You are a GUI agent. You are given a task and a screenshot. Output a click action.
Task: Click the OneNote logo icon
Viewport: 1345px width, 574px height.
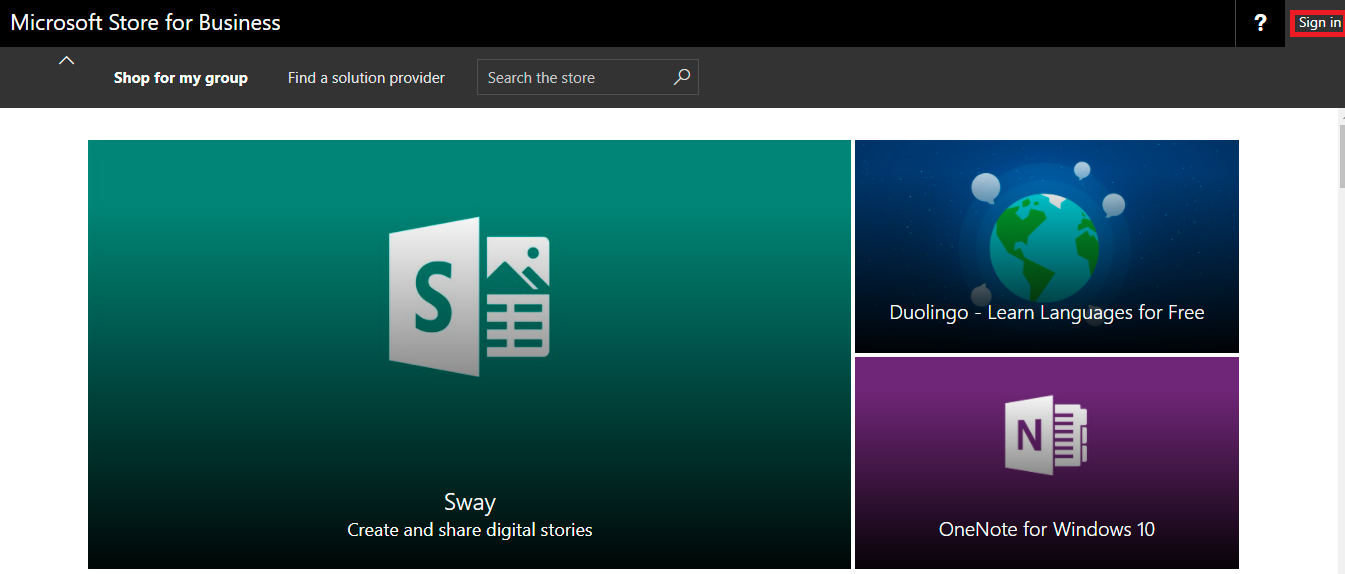click(1046, 435)
